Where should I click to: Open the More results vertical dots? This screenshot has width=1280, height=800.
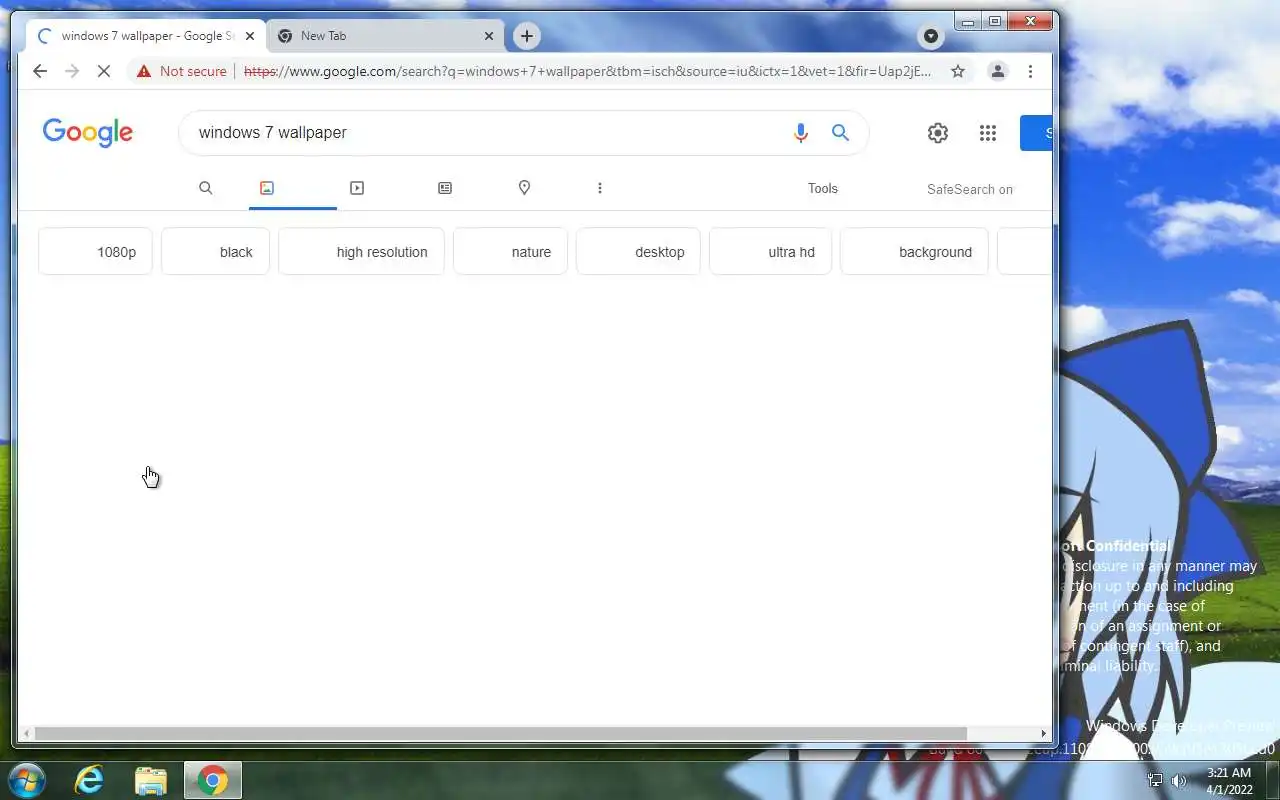tap(599, 188)
